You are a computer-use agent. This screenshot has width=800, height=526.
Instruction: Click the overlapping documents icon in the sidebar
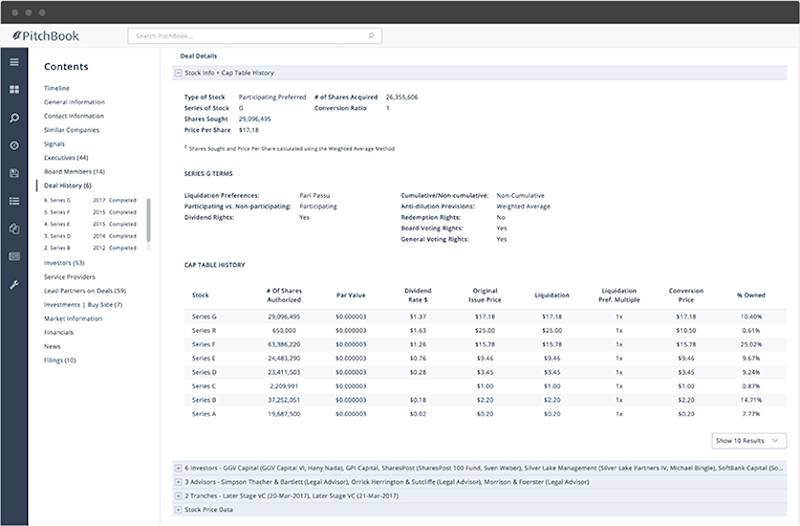(x=14, y=229)
